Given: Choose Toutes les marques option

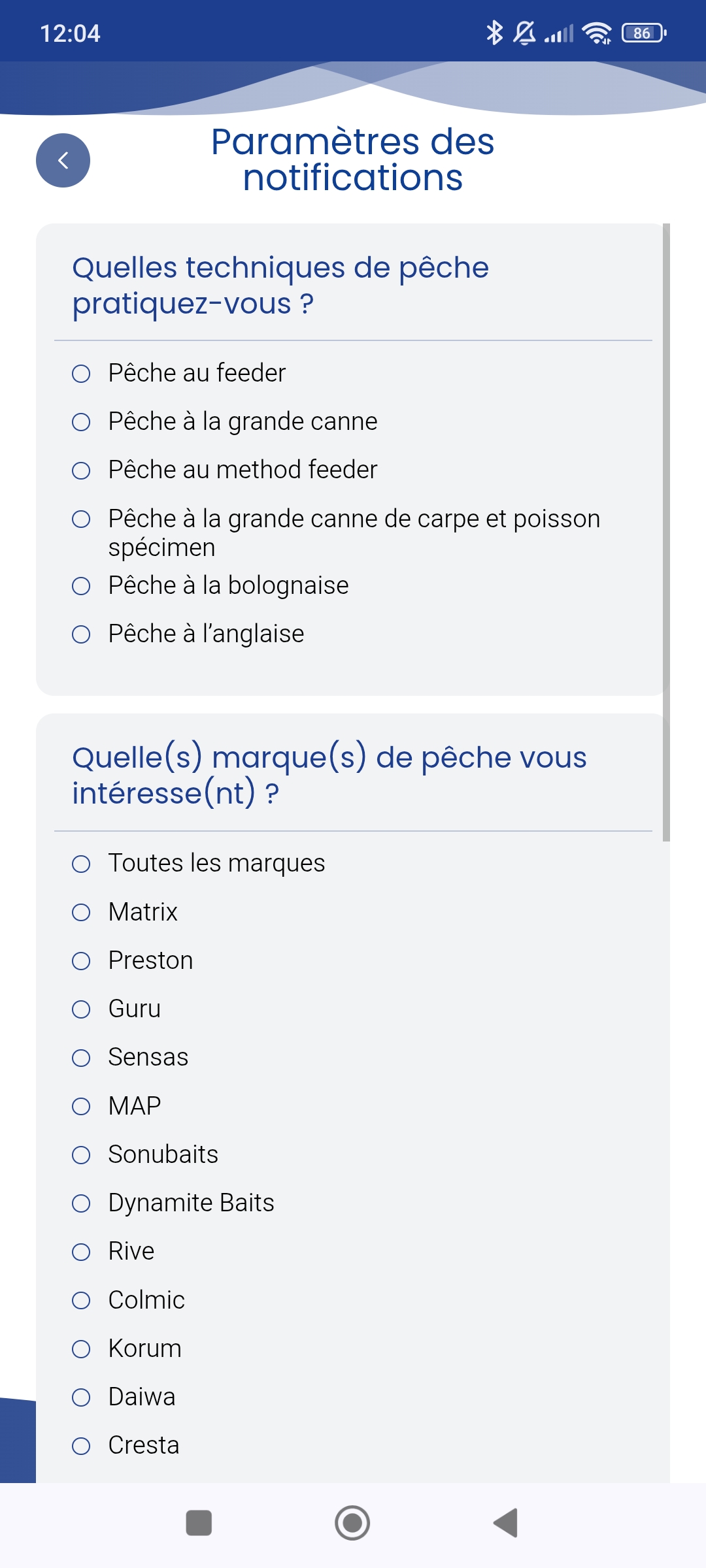Looking at the screenshot, I should pos(81,864).
